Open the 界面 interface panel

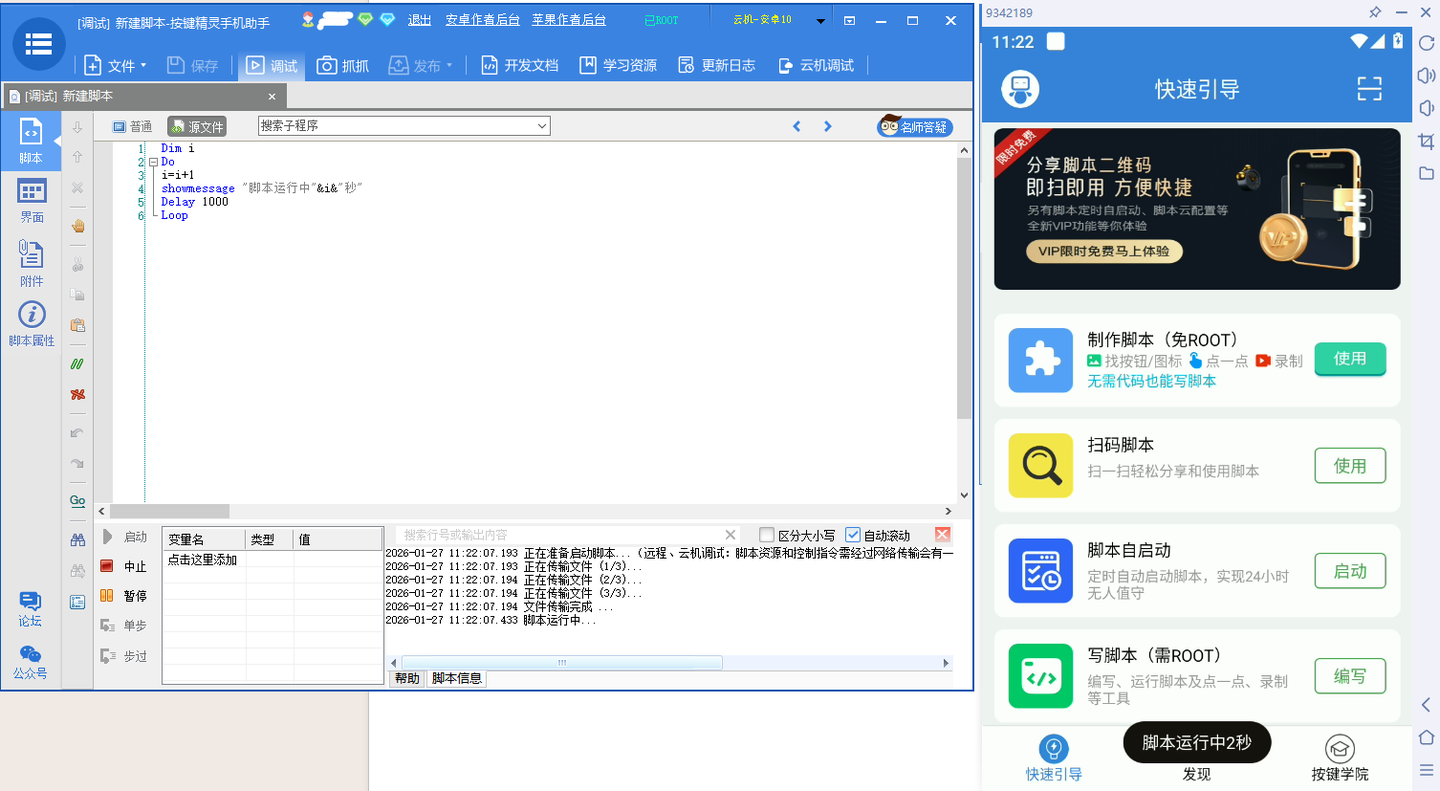[x=32, y=200]
